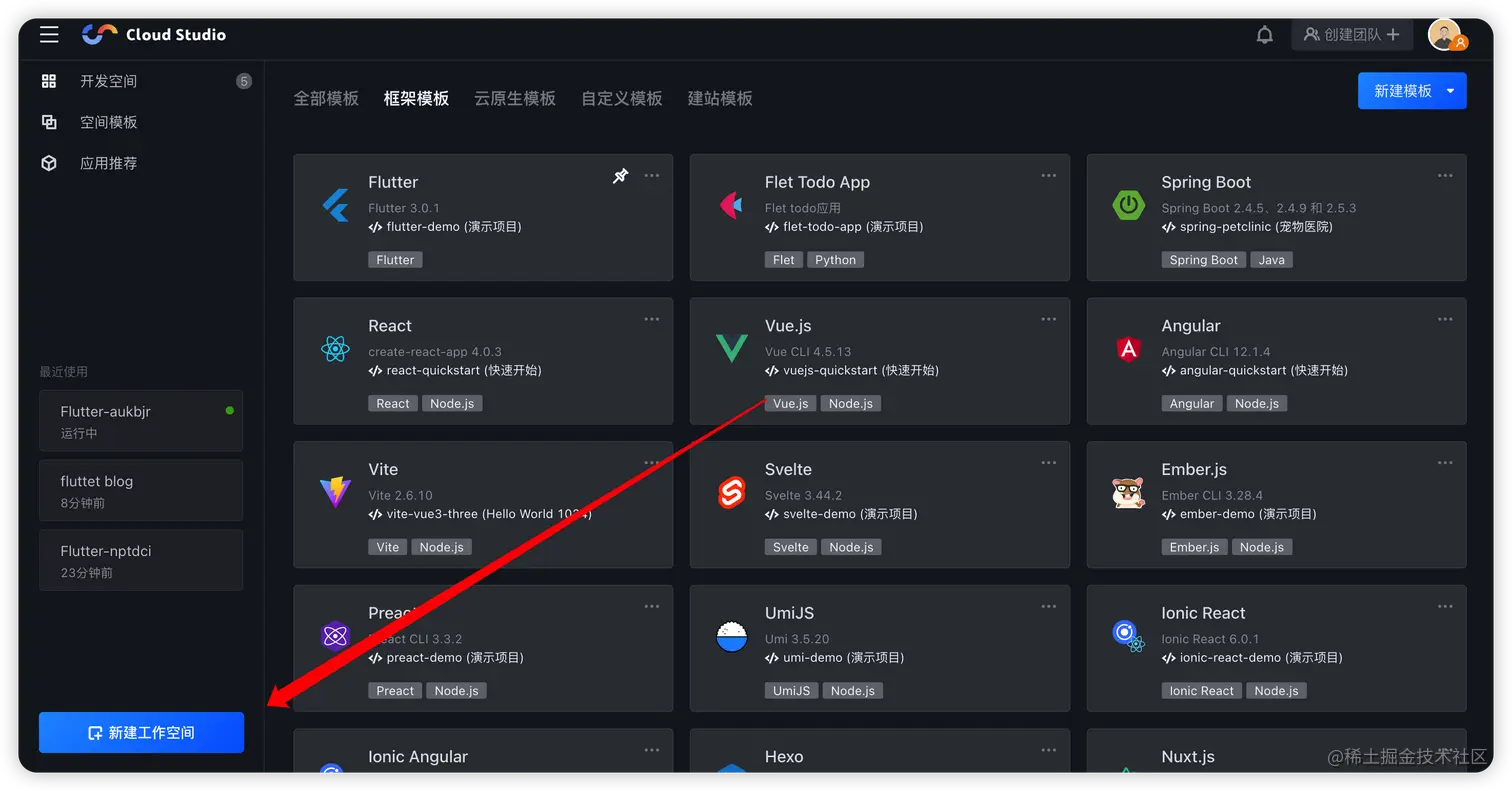Switch to 框架模板 tab
Screen dimensions: 1512x791
click(x=416, y=98)
